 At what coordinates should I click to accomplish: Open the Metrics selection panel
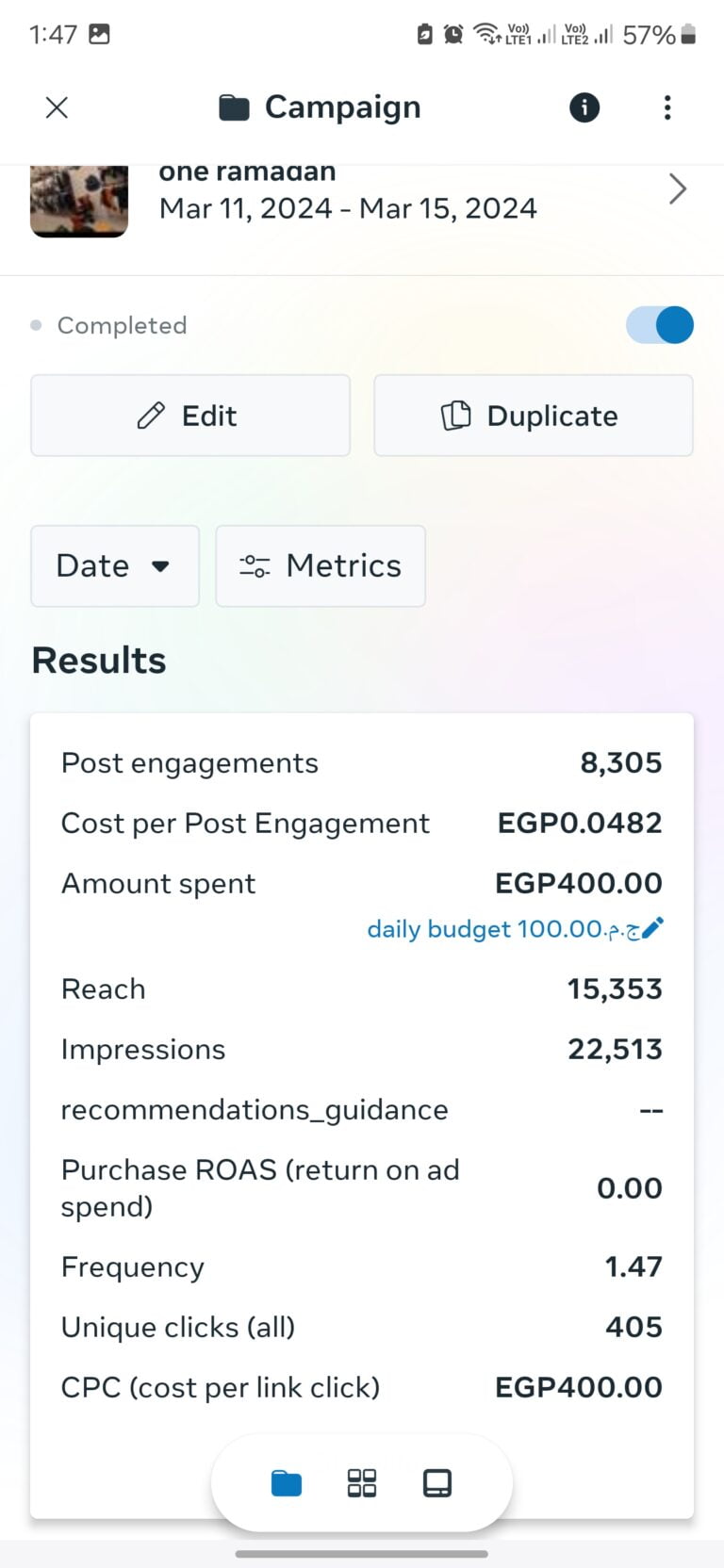[321, 566]
